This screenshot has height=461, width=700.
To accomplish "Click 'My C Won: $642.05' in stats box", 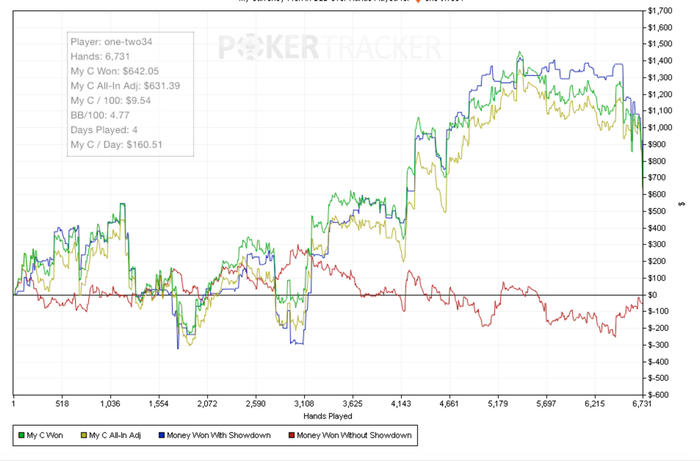I will click(x=115, y=71).
